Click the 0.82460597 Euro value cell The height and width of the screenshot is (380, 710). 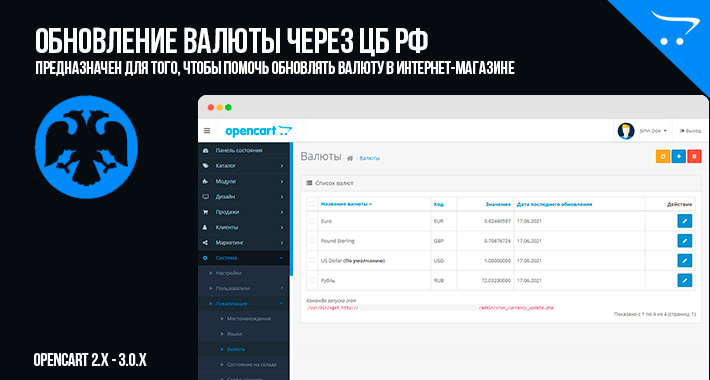click(x=497, y=221)
